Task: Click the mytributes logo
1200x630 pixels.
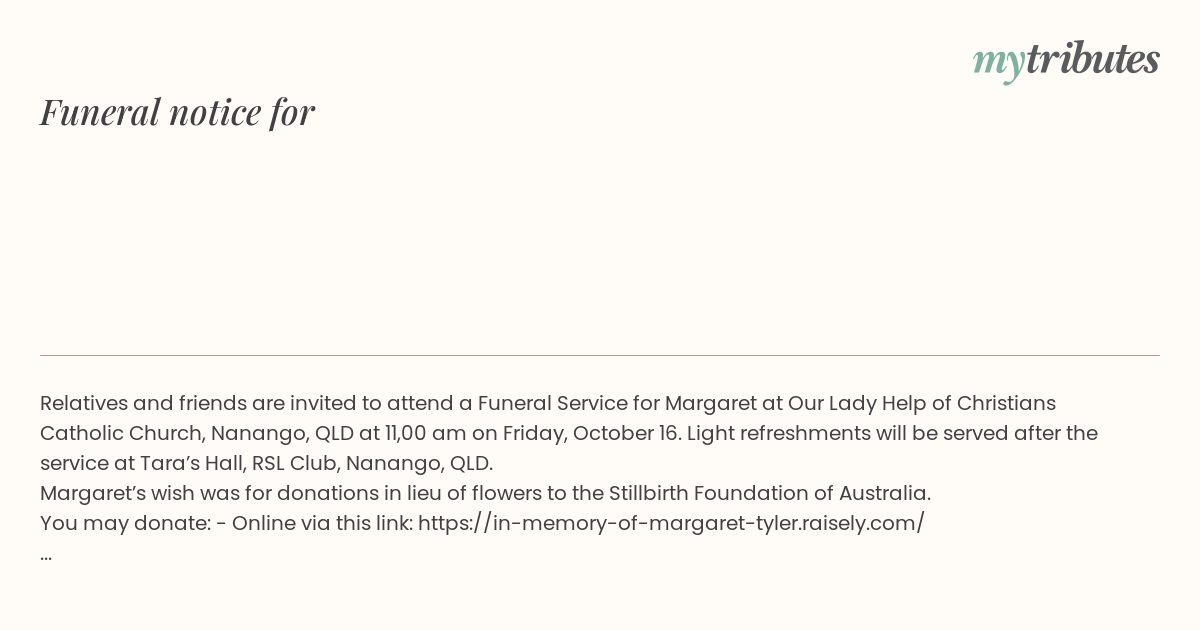Action: click(x=1066, y=61)
